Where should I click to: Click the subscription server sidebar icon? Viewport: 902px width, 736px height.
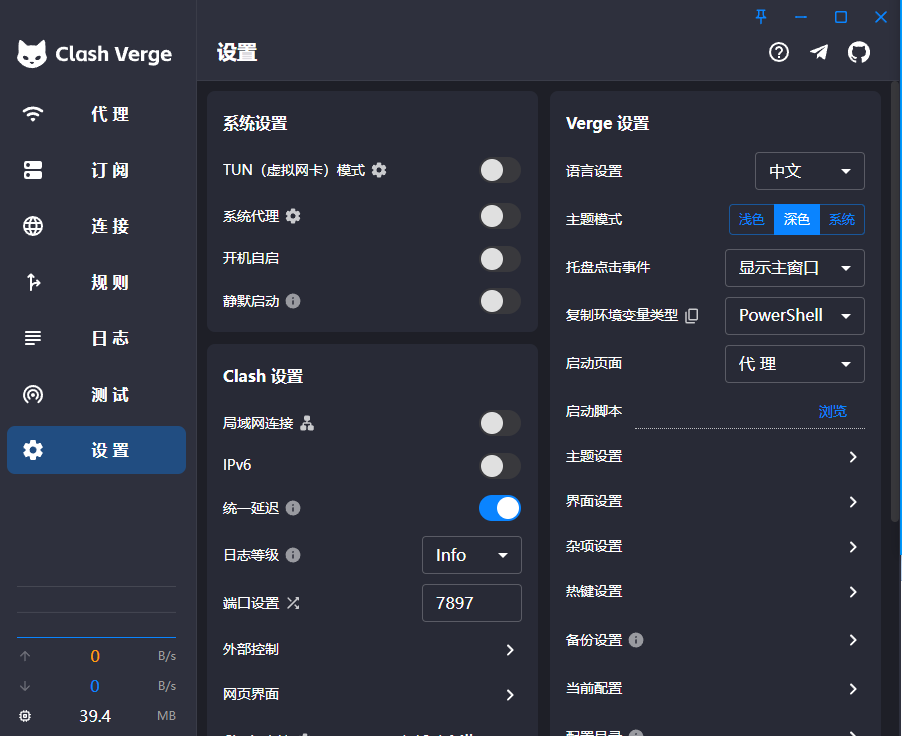click(33, 170)
